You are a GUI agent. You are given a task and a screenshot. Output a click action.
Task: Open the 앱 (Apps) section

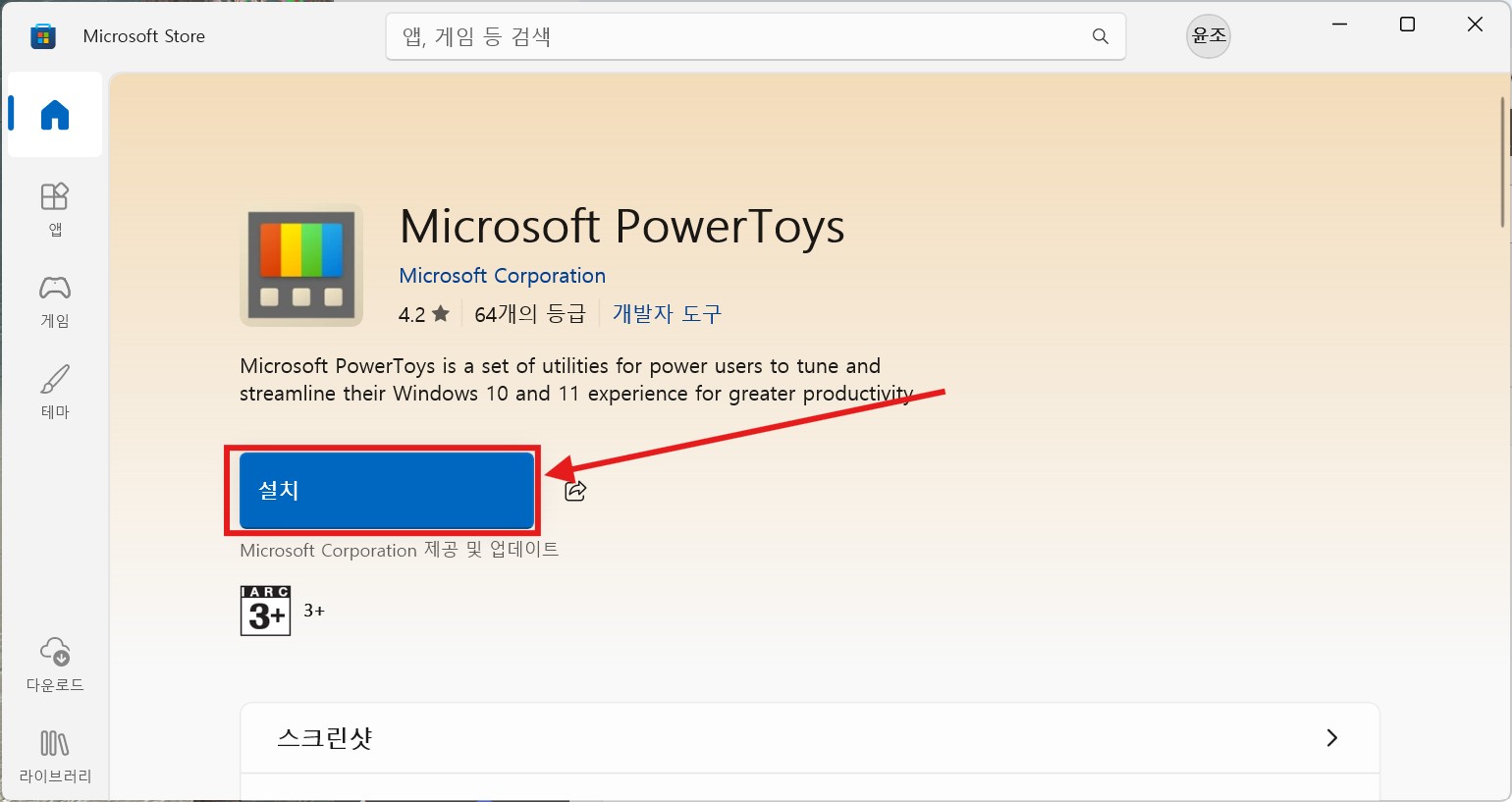point(55,209)
